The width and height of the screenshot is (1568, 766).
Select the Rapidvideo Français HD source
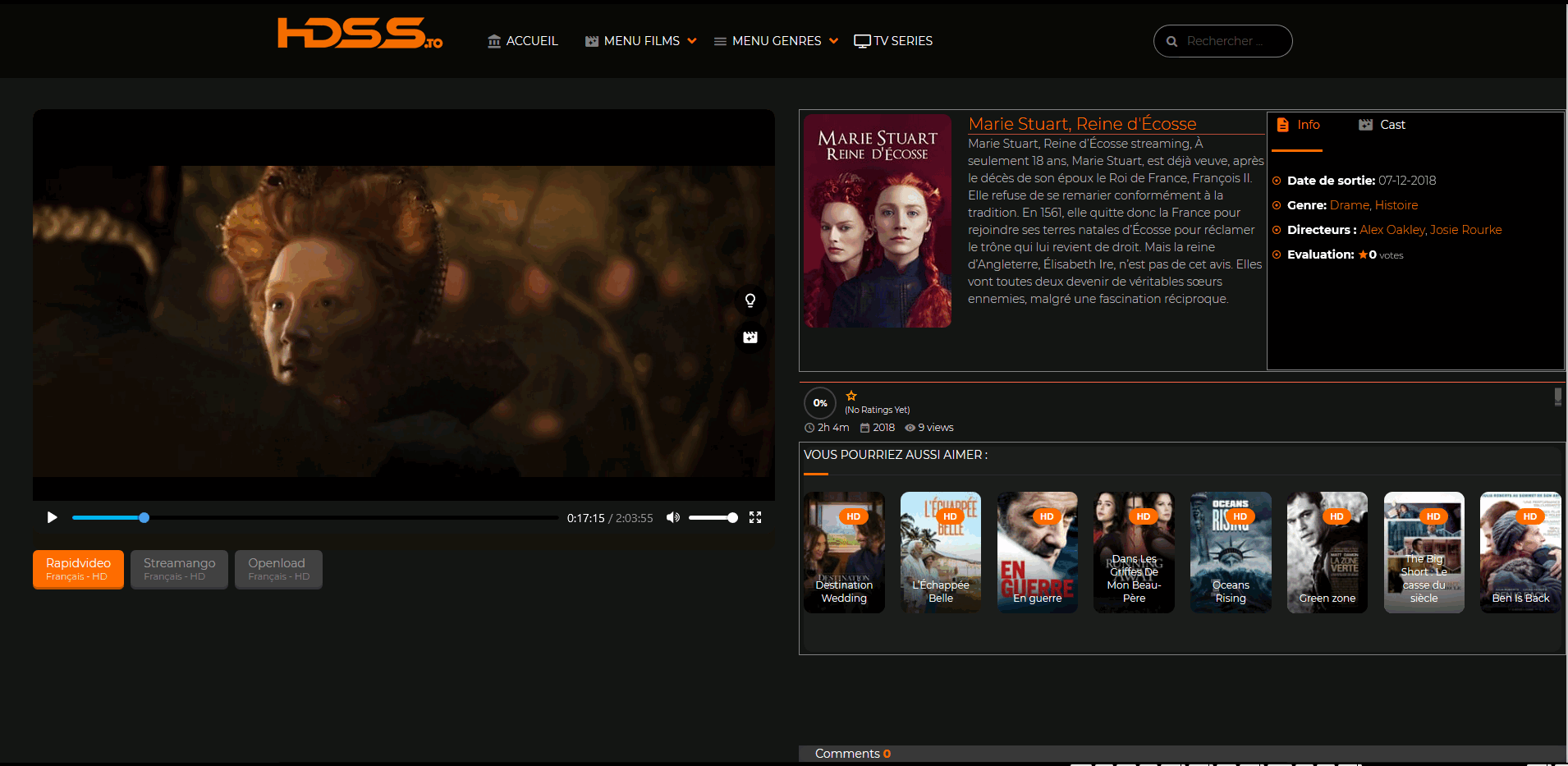pos(78,569)
